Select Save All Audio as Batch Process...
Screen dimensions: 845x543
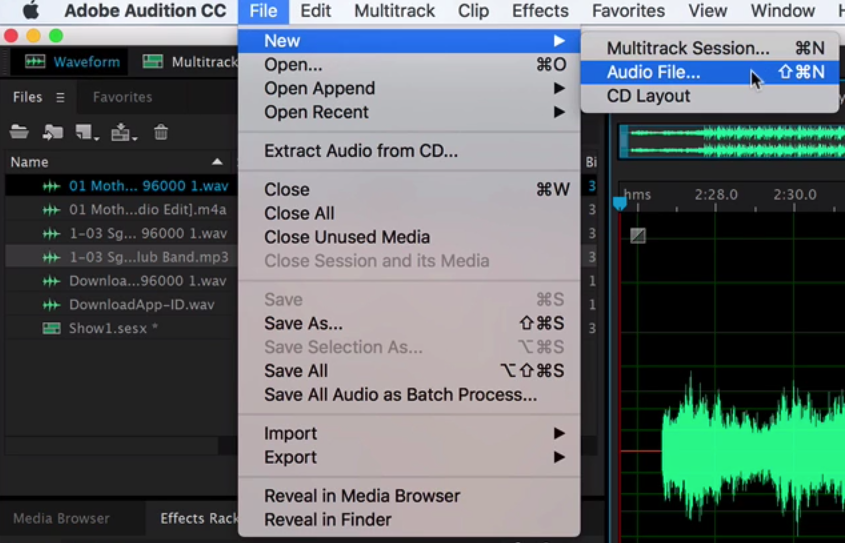pyautogui.click(x=409, y=394)
